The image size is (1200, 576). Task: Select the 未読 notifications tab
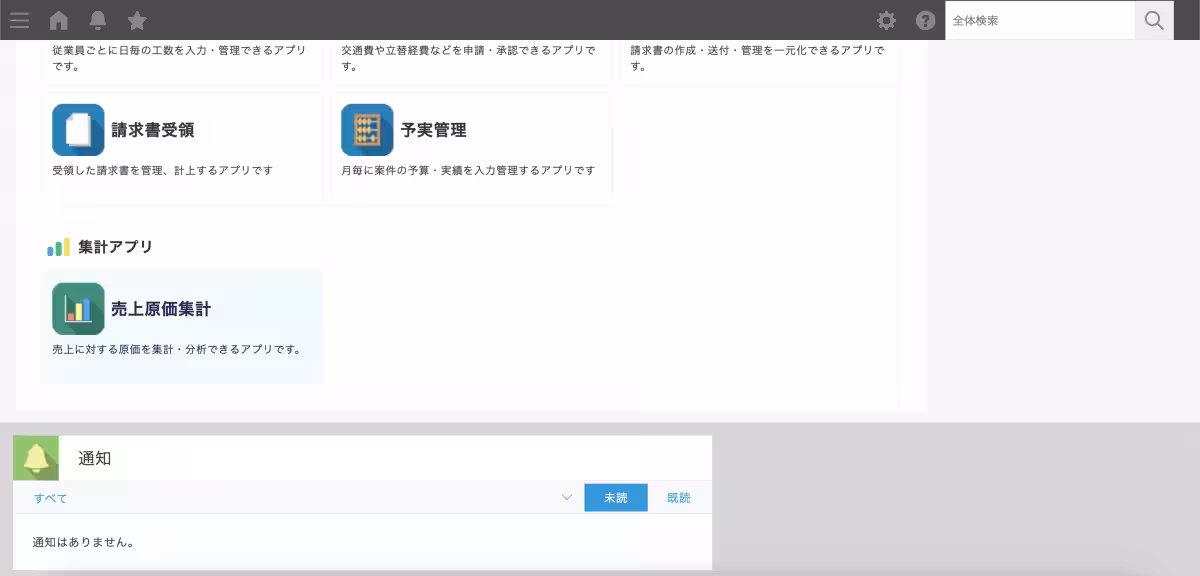click(616, 497)
